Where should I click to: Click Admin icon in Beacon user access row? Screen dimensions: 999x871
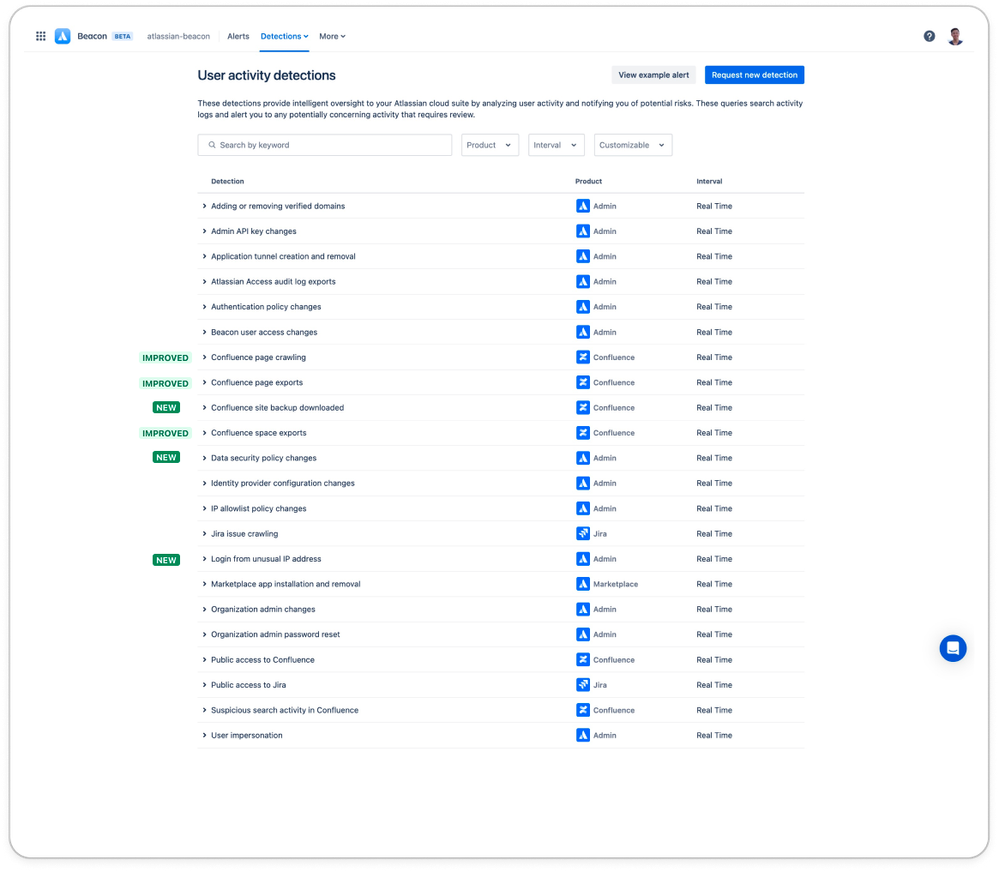click(583, 332)
